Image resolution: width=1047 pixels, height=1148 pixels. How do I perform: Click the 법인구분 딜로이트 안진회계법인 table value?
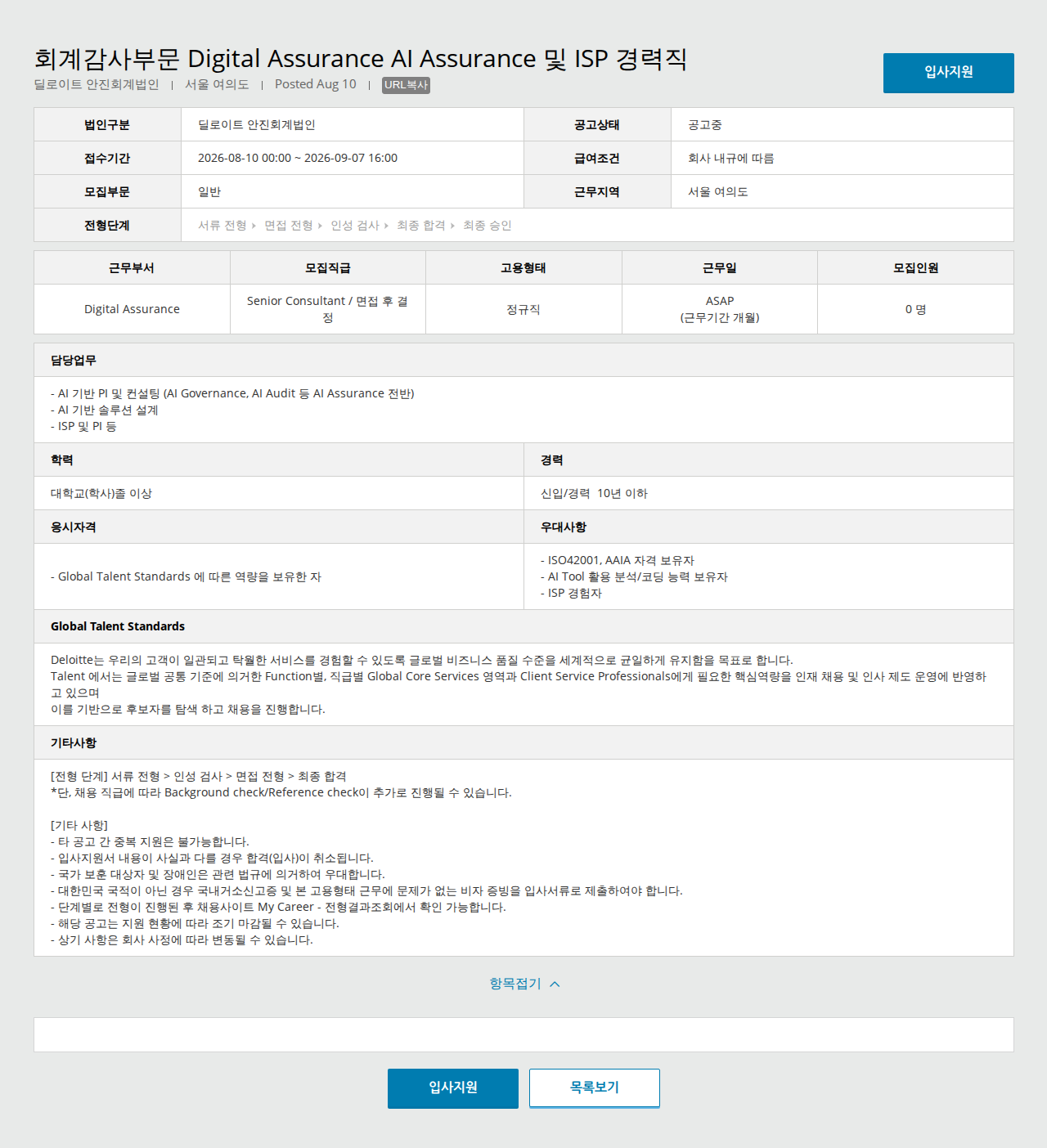pyautogui.click(x=257, y=125)
